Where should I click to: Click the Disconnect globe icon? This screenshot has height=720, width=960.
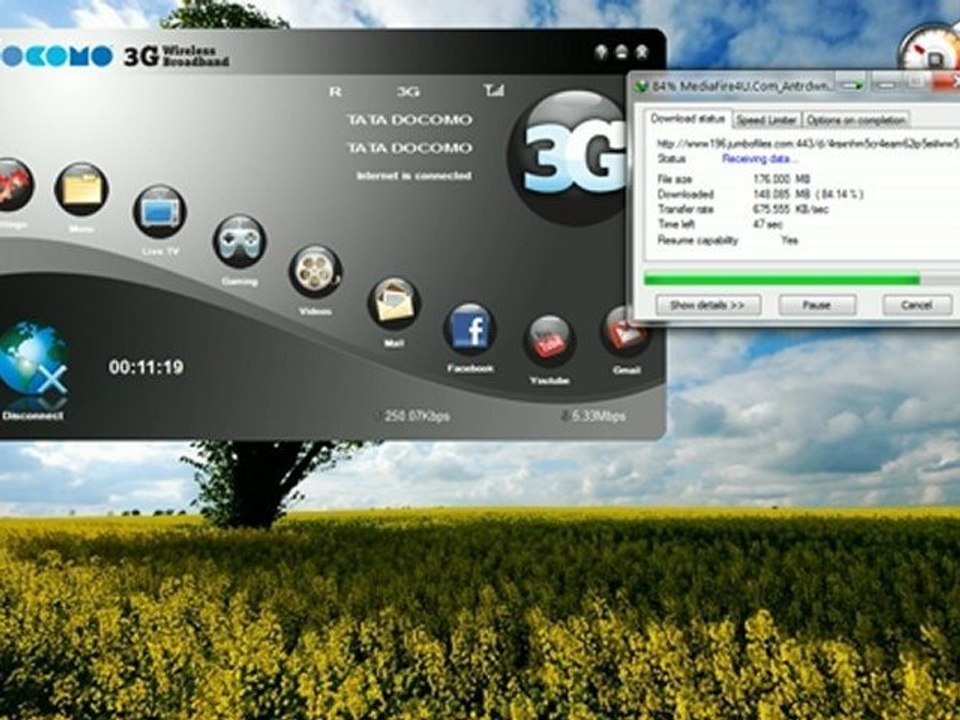33,359
